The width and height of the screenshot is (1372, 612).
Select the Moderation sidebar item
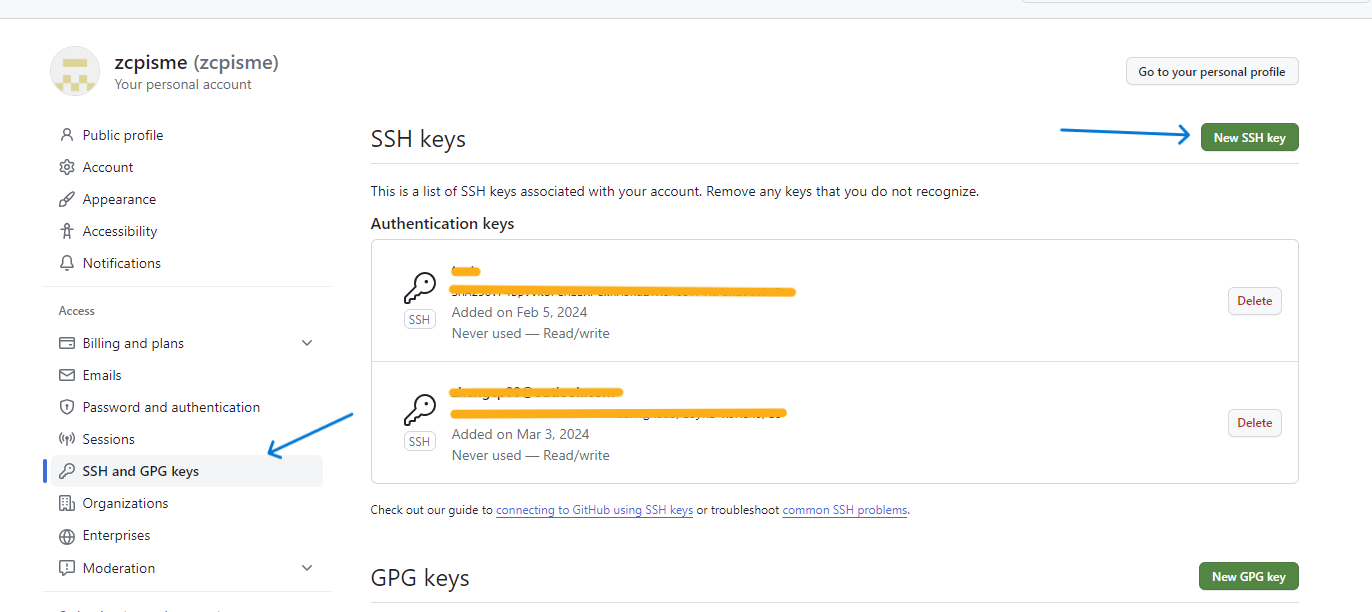click(187, 568)
